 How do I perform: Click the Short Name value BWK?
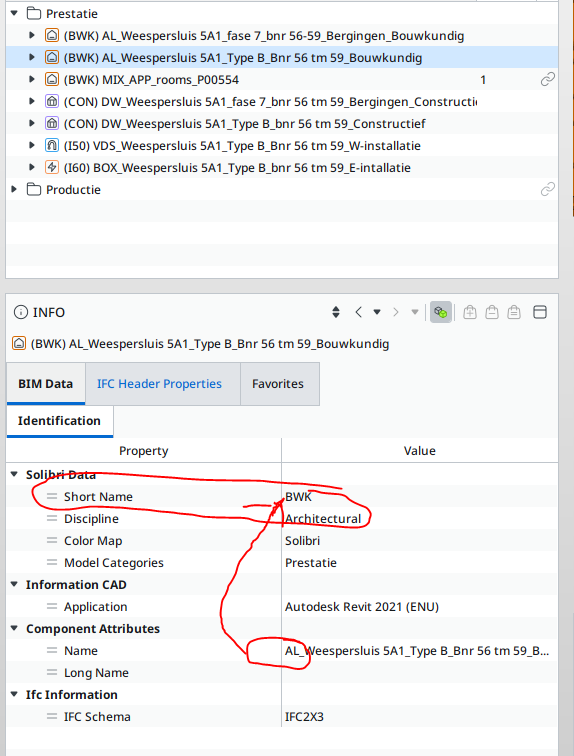pos(298,497)
